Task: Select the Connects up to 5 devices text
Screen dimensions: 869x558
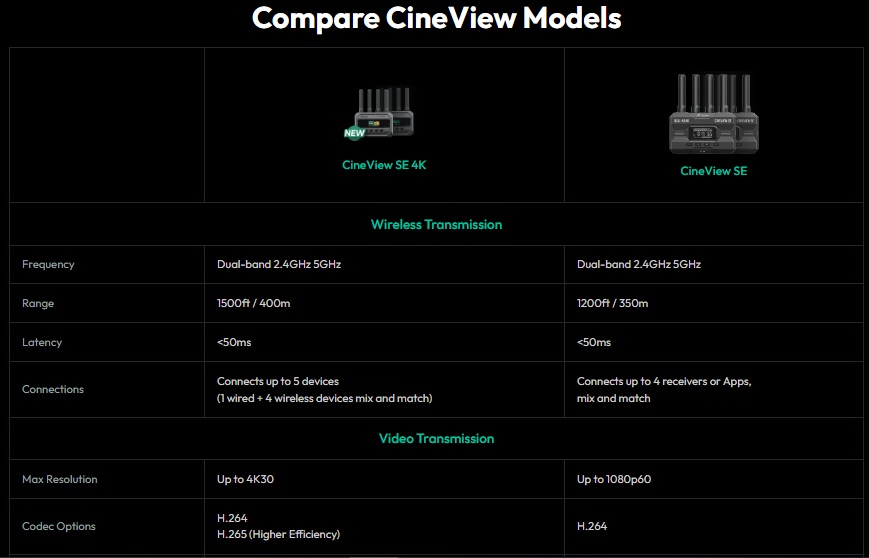Action: [278, 381]
